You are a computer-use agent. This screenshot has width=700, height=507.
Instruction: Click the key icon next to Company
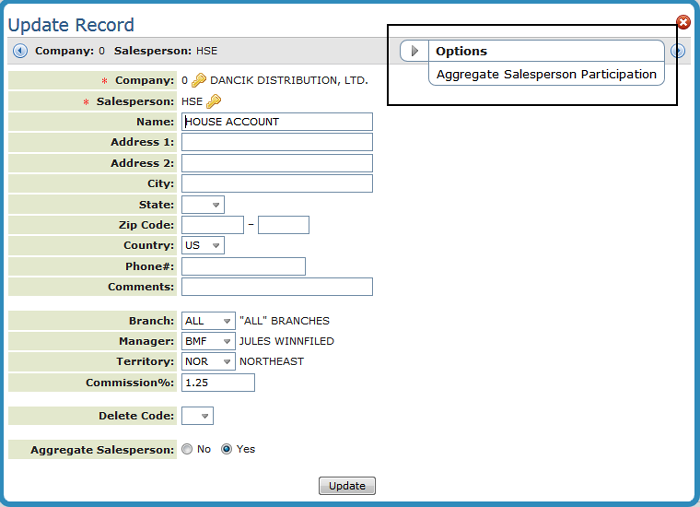[x=199, y=80]
